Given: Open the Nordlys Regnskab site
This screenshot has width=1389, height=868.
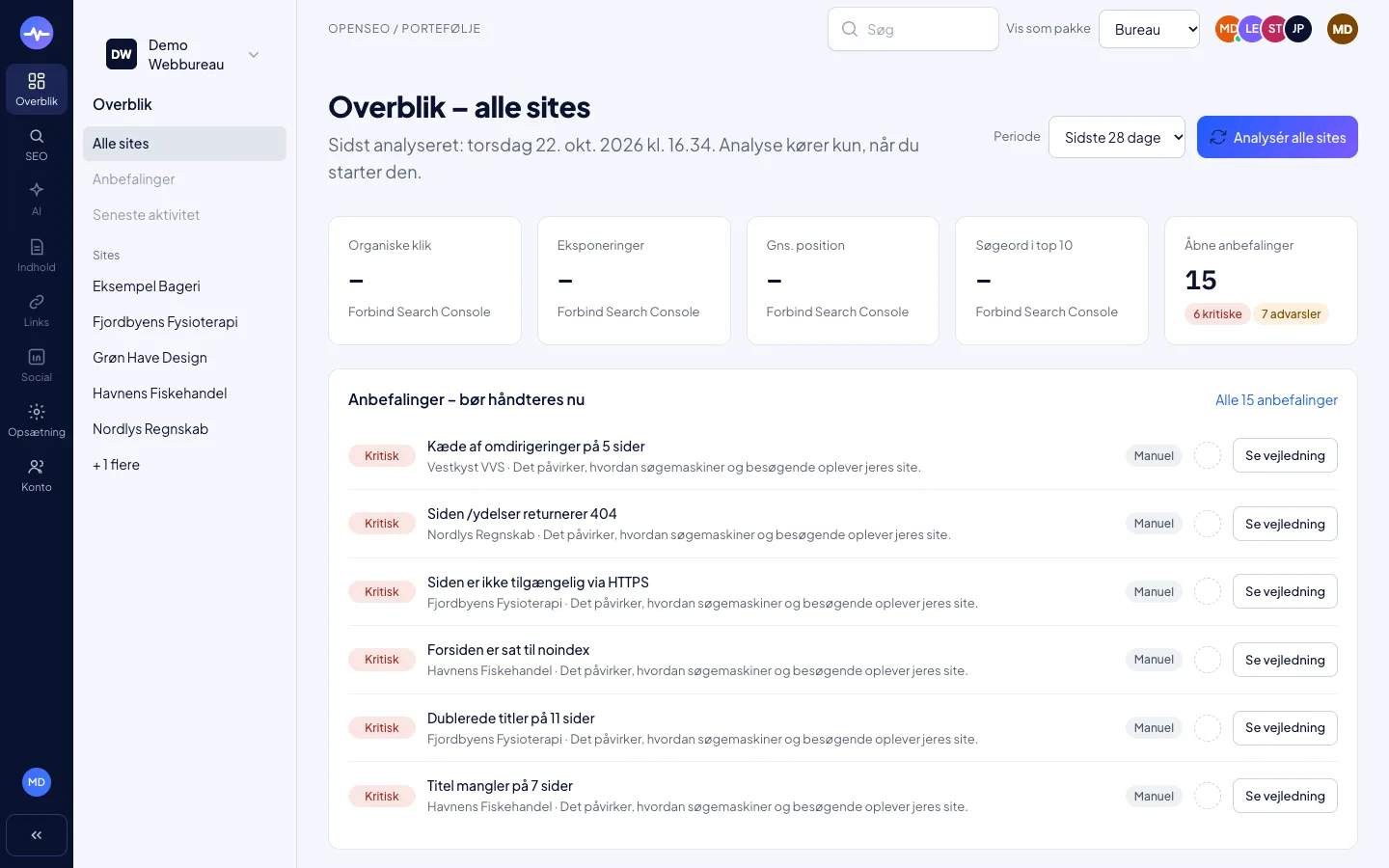Looking at the screenshot, I should click(x=184, y=429).
